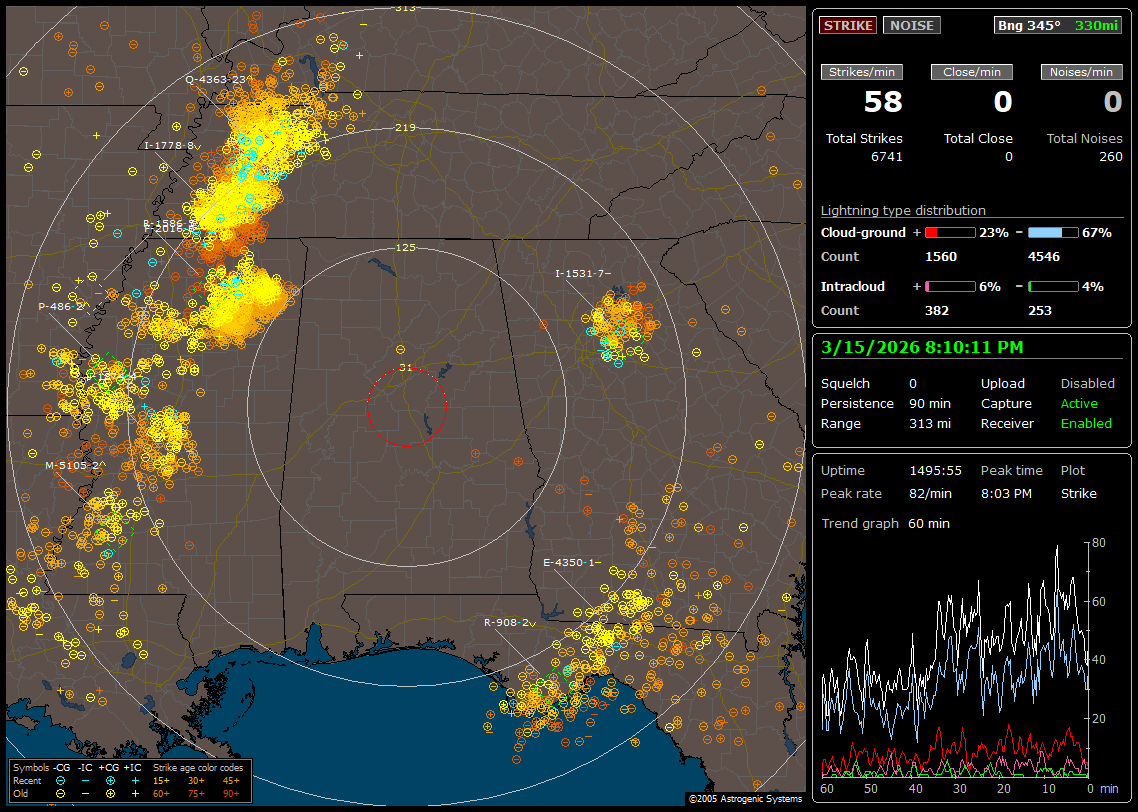Click the storm cell label E-4350-1
The width and height of the screenshot is (1138, 812).
point(569,562)
